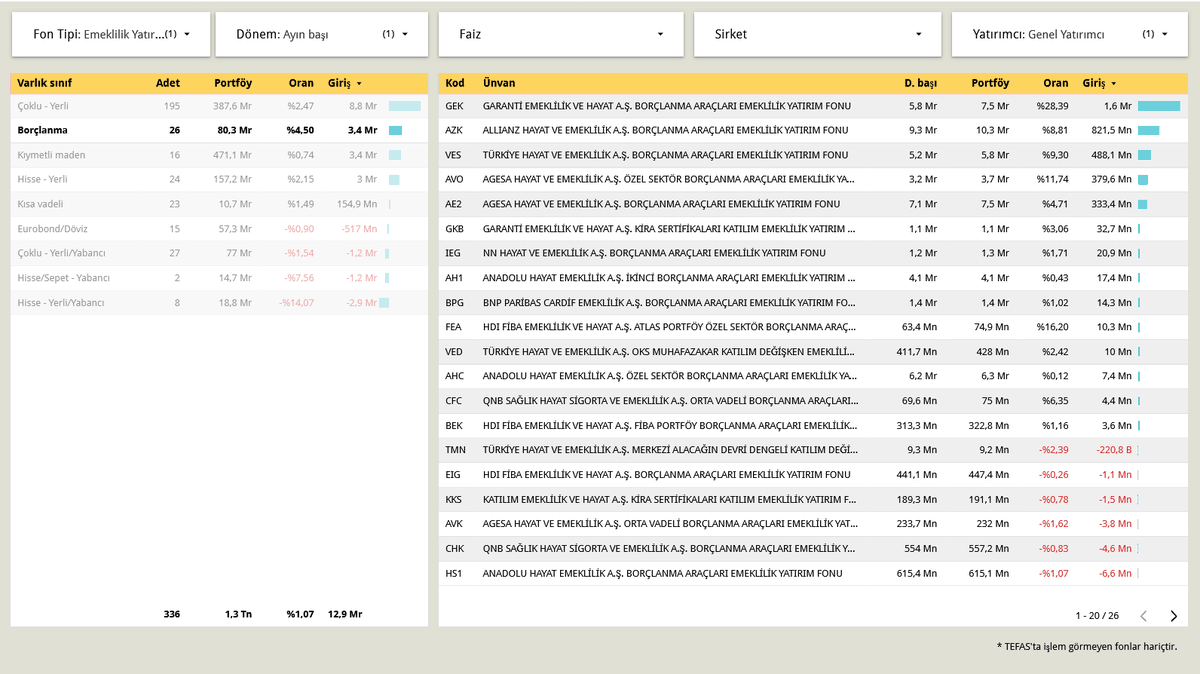The height and width of the screenshot is (674, 1200).
Task: Click fund code GEK
Action: (x=455, y=106)
